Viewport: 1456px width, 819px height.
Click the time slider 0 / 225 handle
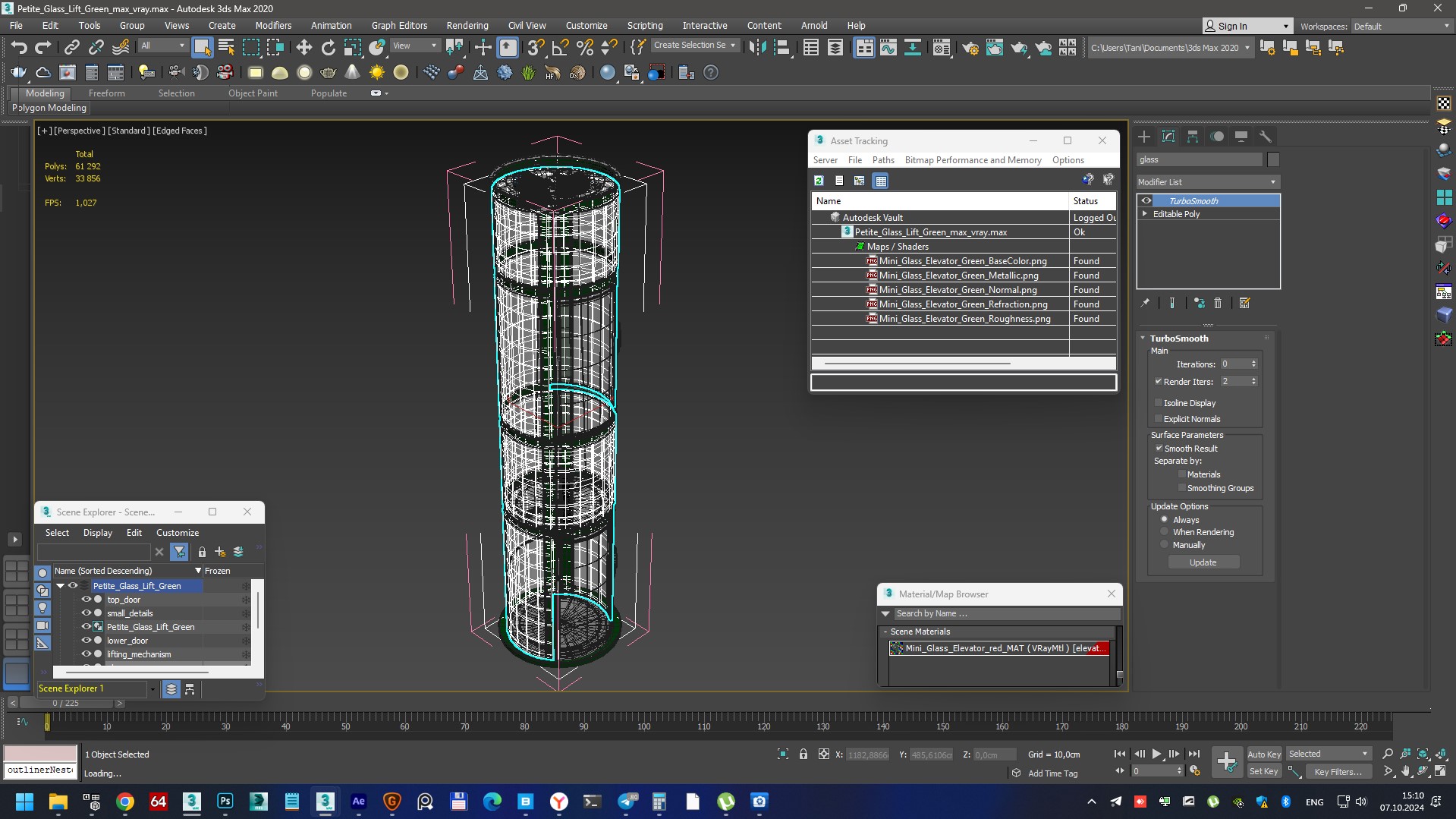pyautogui.click(x=66, y=704)
